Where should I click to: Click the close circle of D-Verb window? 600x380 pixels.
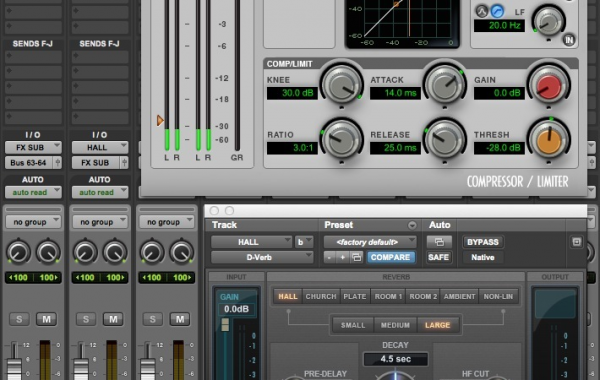(214, 211)
